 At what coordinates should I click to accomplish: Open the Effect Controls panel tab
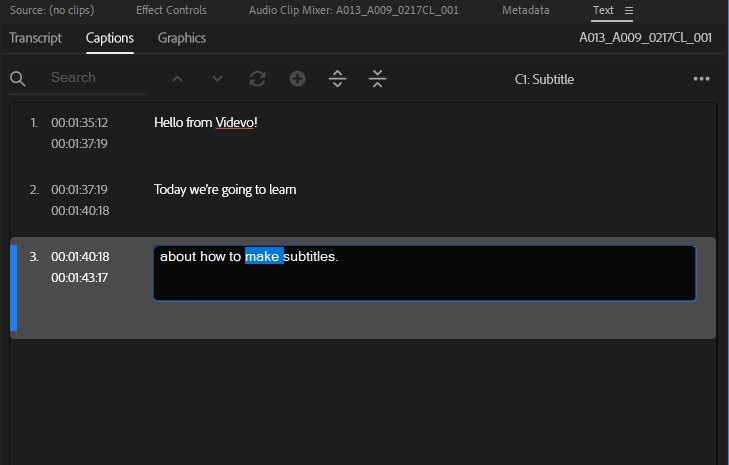pos(171,10)
